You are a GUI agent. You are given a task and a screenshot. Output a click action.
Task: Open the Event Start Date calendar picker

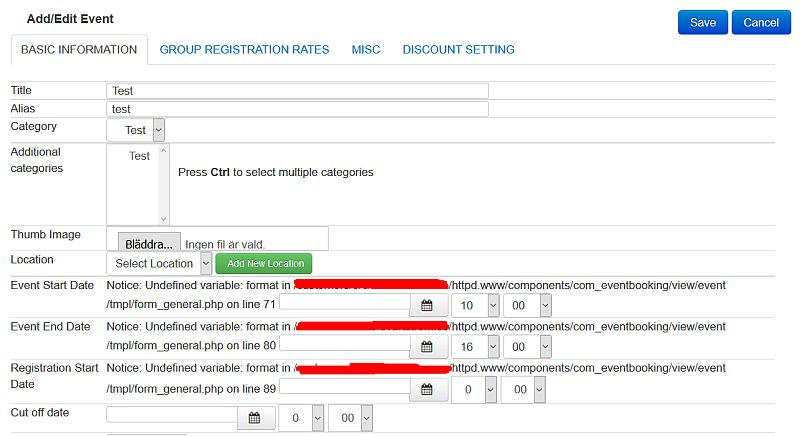click(x=427, y=305)
